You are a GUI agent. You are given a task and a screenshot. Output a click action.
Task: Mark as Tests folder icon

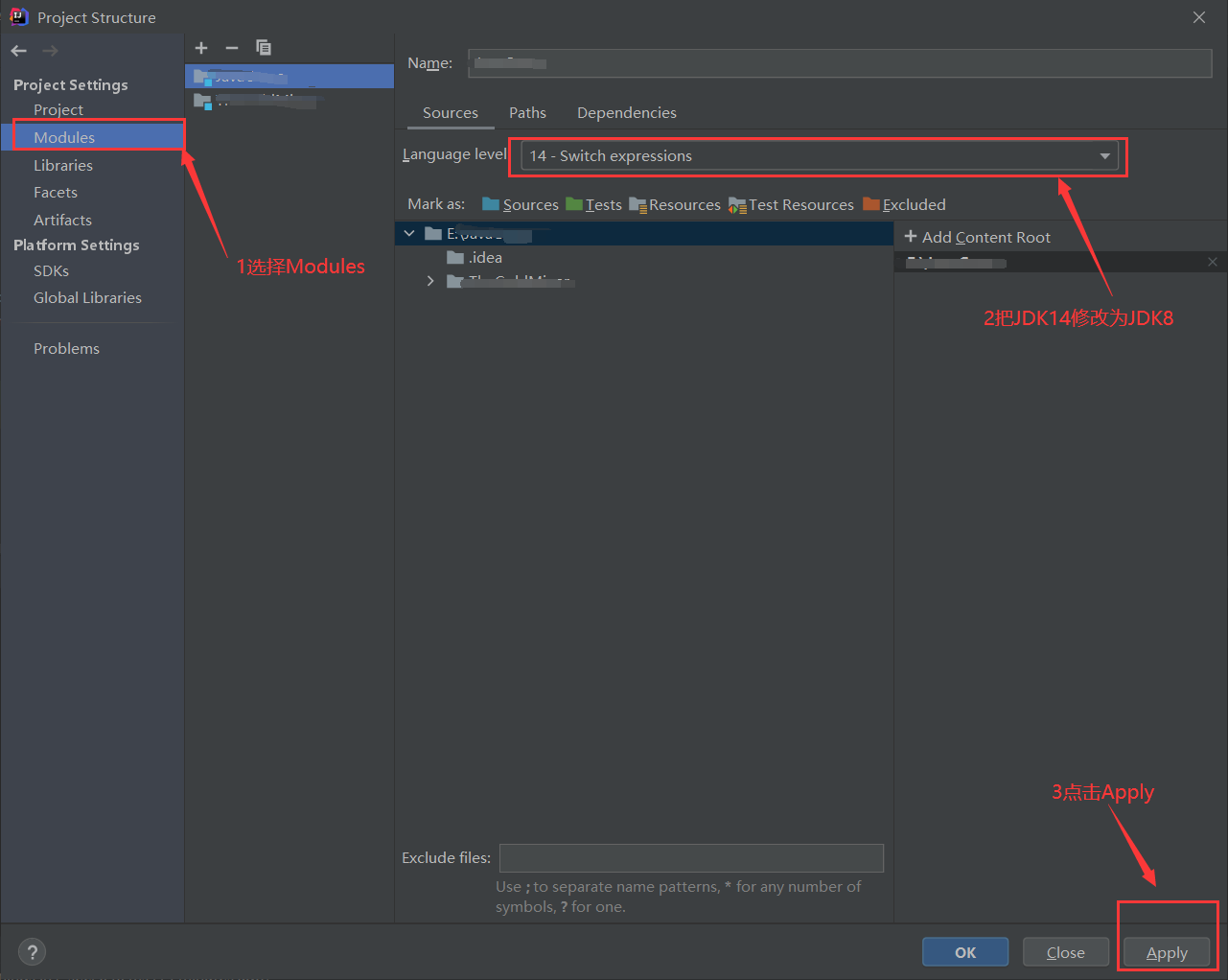(x=574, y=203)
